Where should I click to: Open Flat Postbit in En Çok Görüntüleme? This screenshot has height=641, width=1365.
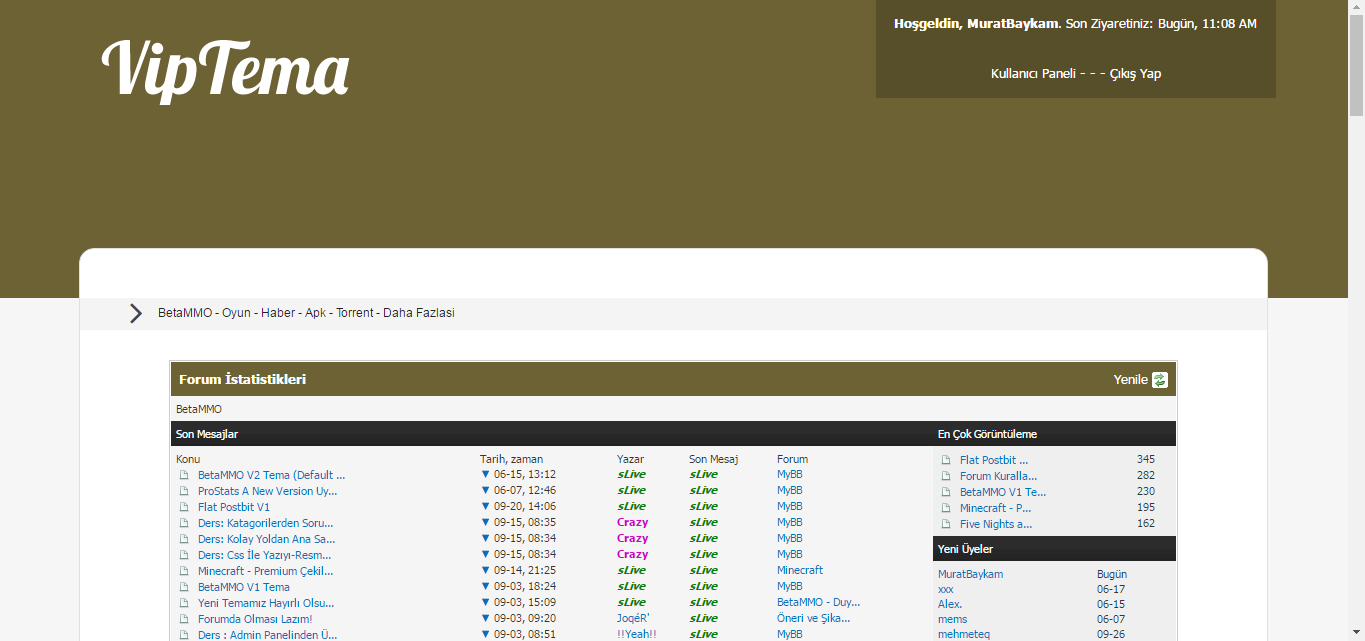pyautogui.click(x=994, y=460)
